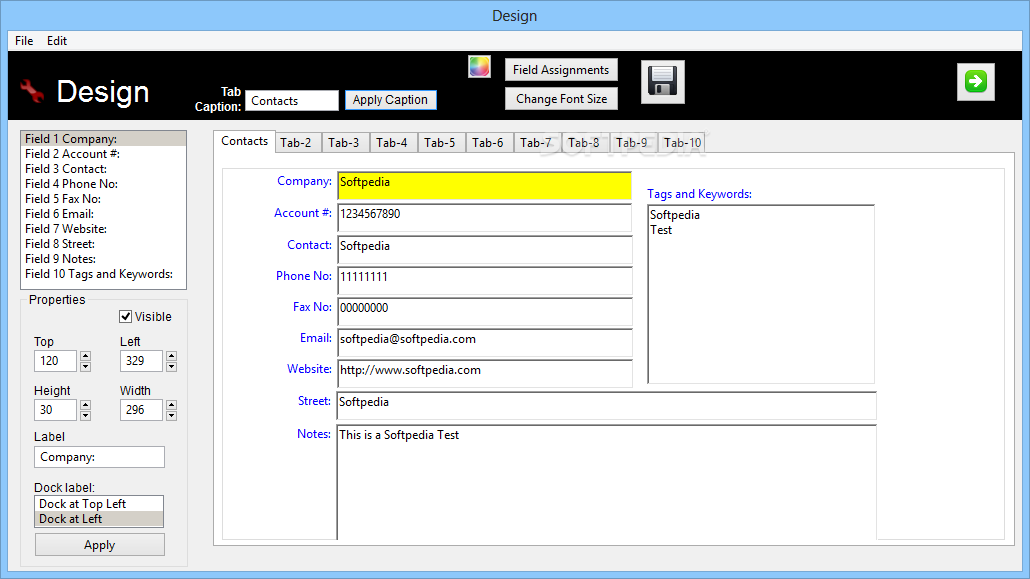This screenshot has width=1030, height=579.
Task: Select Field 1 Company: in list
Action: [x=104, y=139]
